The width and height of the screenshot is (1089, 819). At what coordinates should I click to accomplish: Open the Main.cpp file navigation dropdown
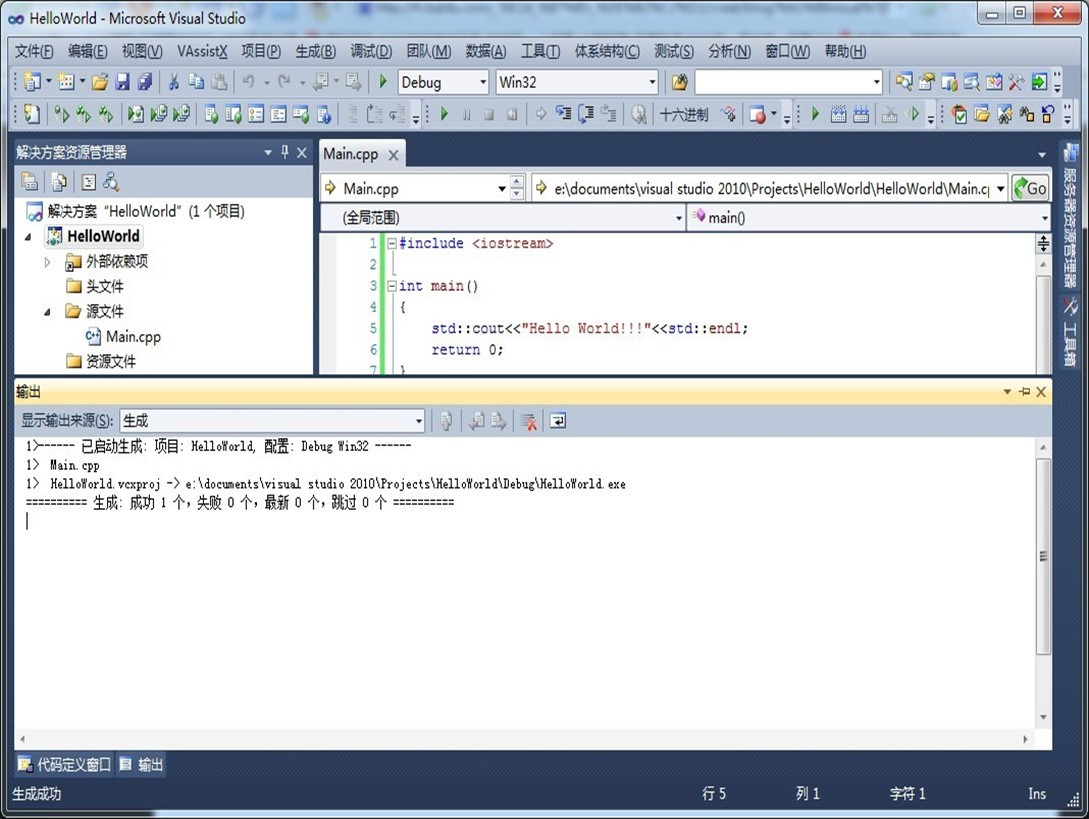tap(501, 188)
